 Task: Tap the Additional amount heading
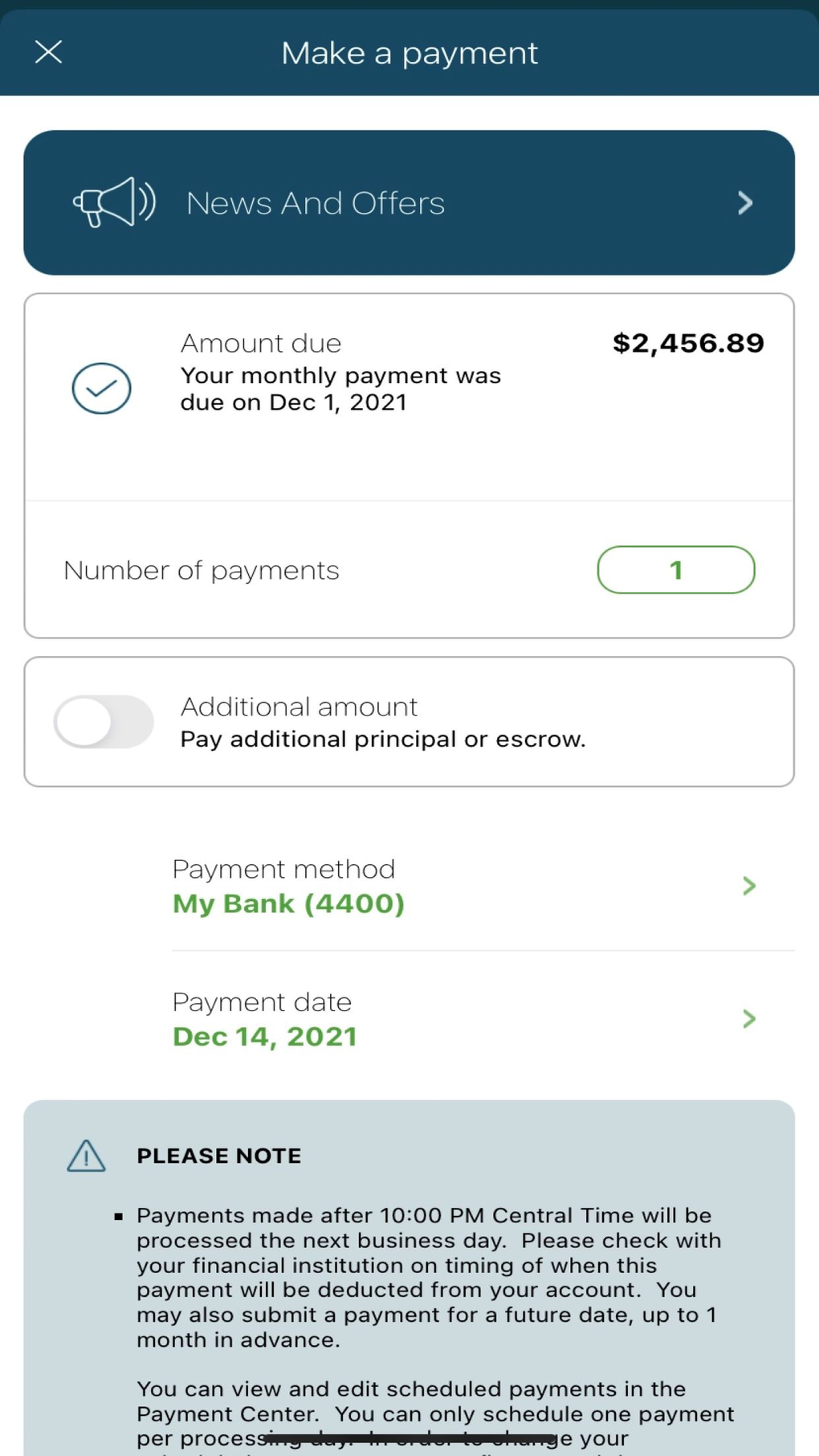point(299,707)
